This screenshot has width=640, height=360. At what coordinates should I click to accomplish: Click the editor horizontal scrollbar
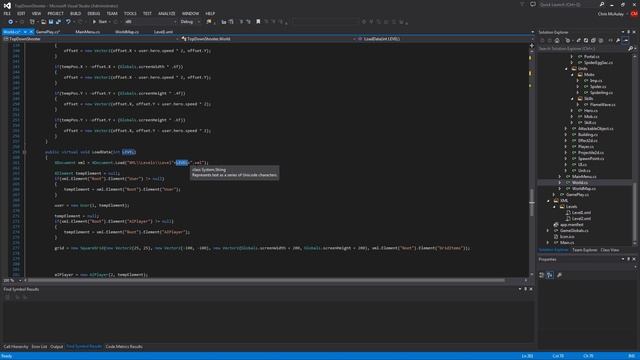tap(266, 280)
